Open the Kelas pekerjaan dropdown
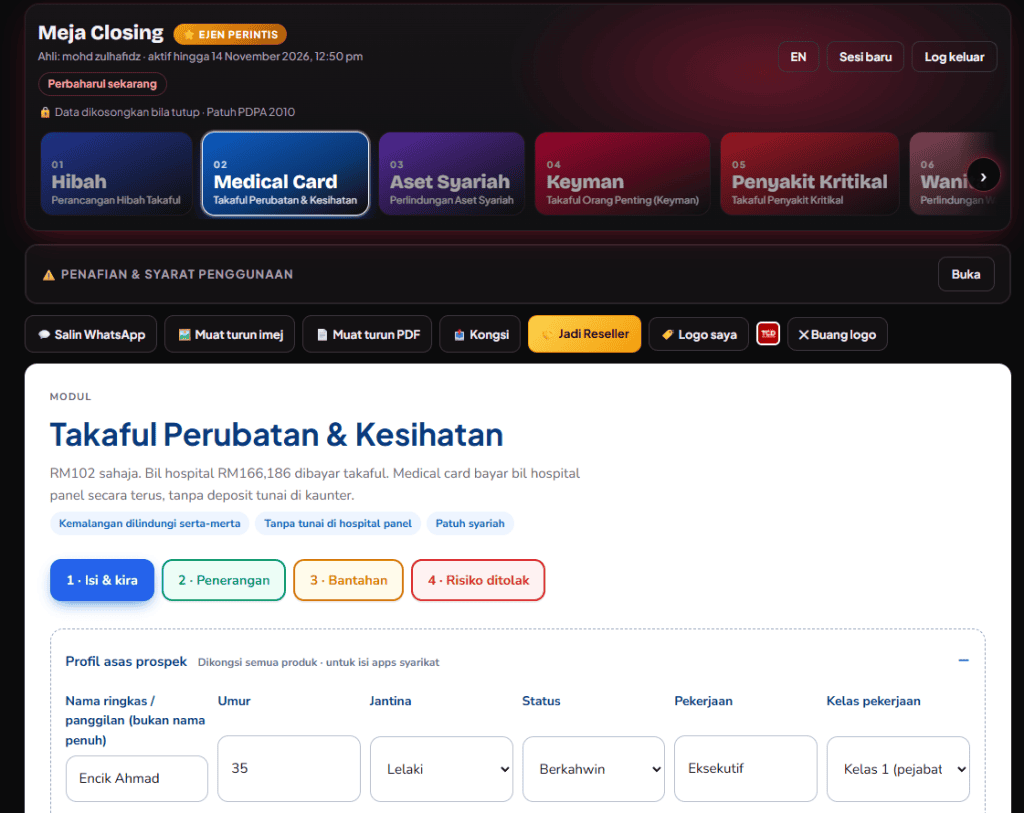Image resolution: width=1024 pixels, height=813 pixels. coord(898,769)
